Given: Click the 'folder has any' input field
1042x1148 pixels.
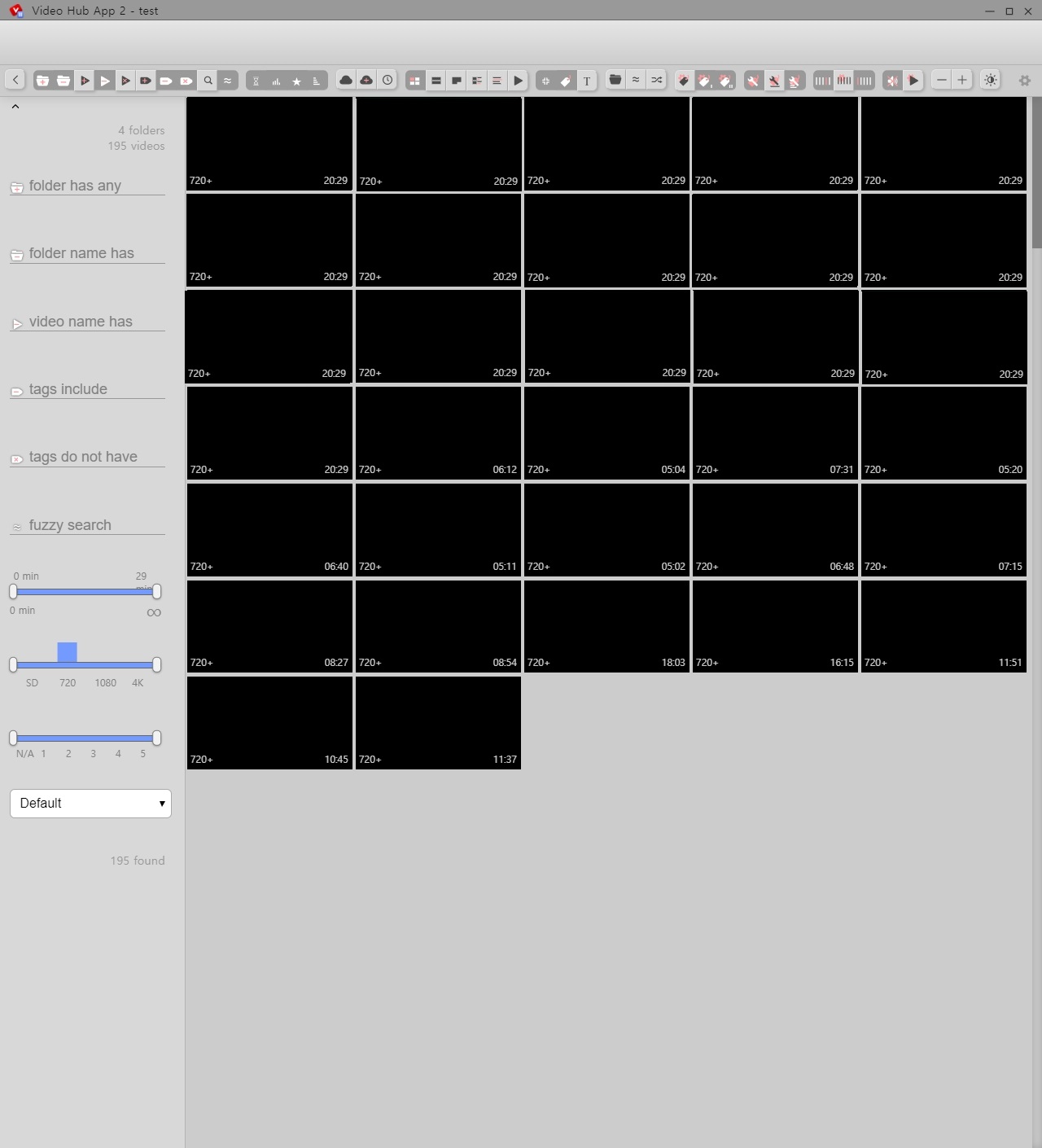Looking at the screenshot, I should click(87, 186).
